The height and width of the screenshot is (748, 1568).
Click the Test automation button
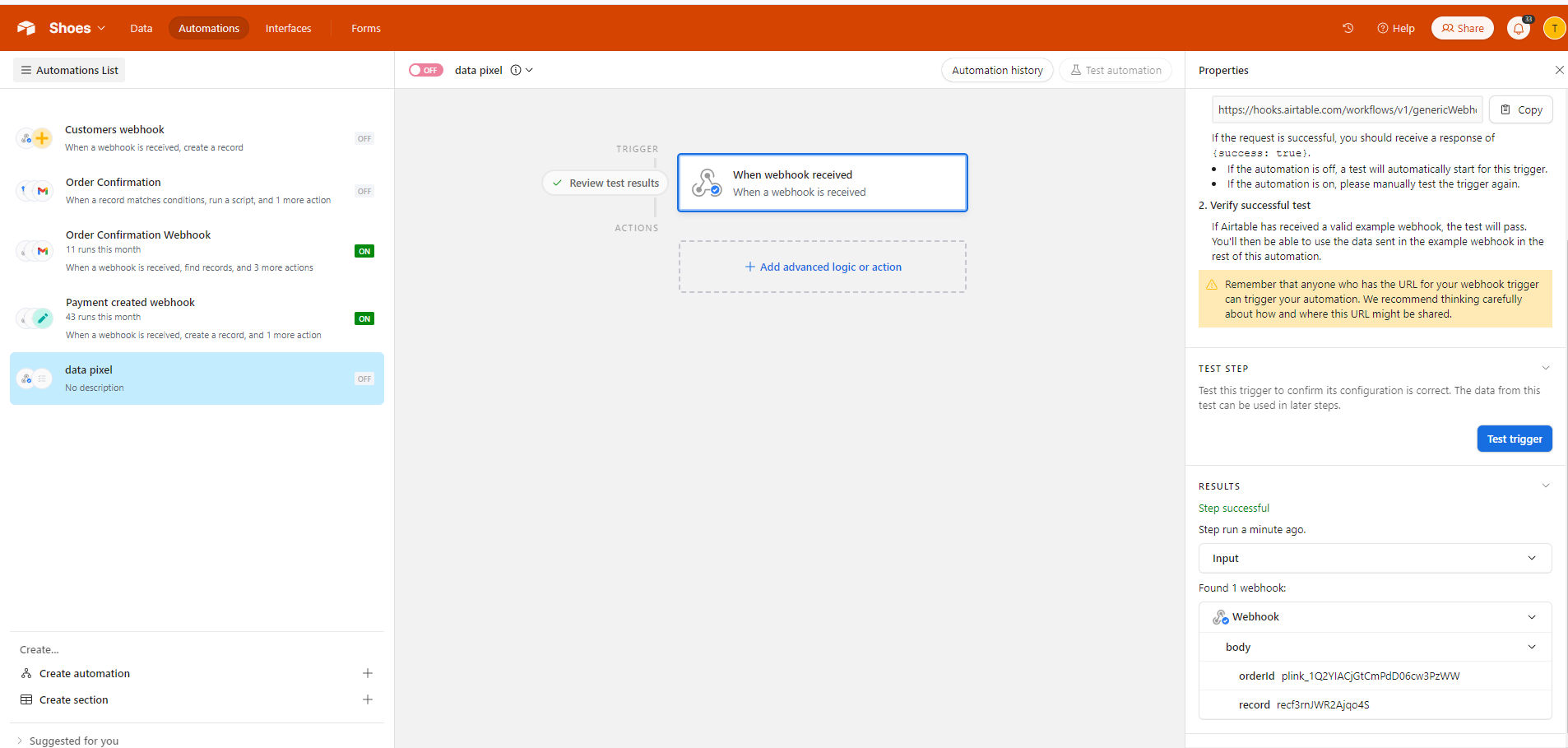1116,70
